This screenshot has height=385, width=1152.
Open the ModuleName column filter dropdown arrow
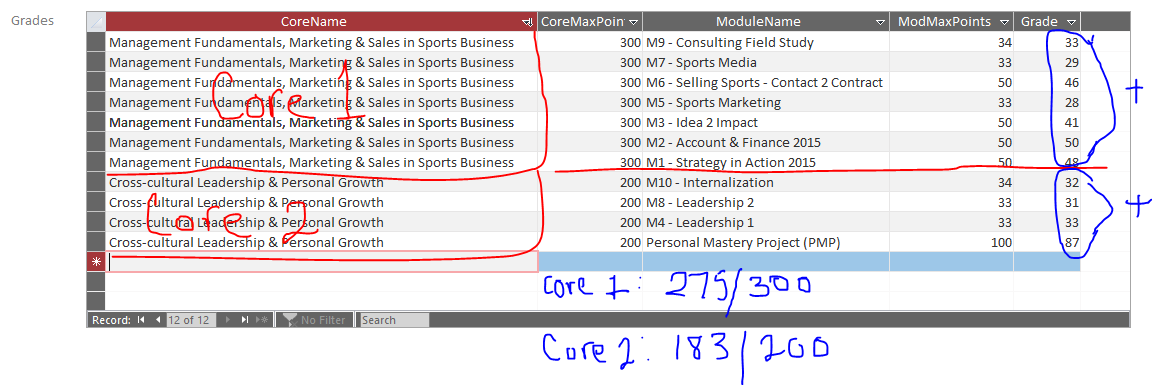coord(880,23)
